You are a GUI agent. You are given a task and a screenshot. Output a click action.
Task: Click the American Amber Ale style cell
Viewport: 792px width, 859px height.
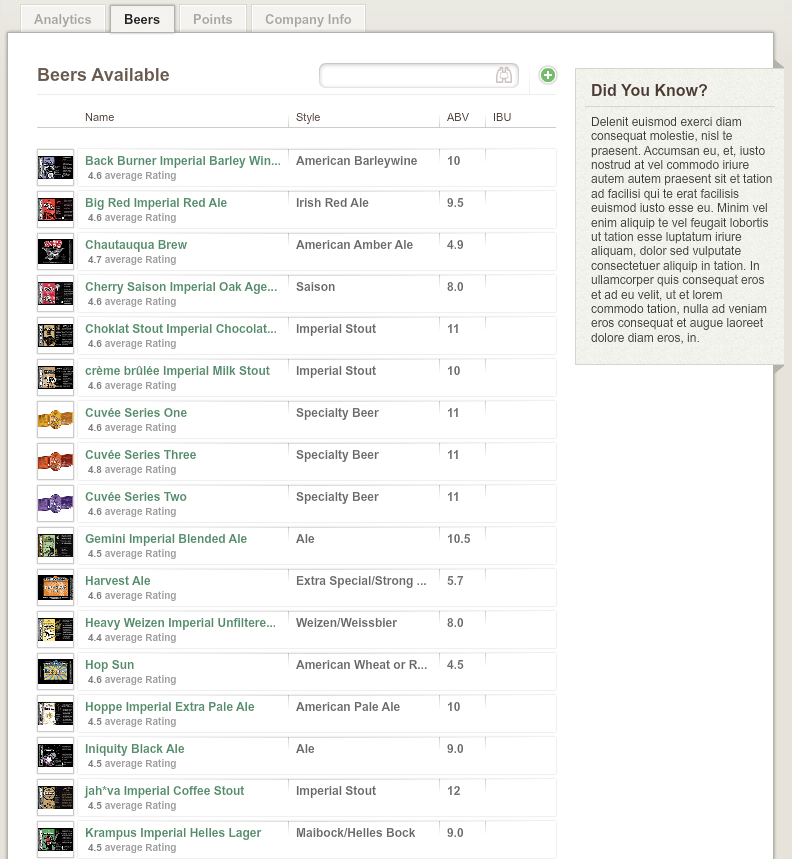coord(354,245)
